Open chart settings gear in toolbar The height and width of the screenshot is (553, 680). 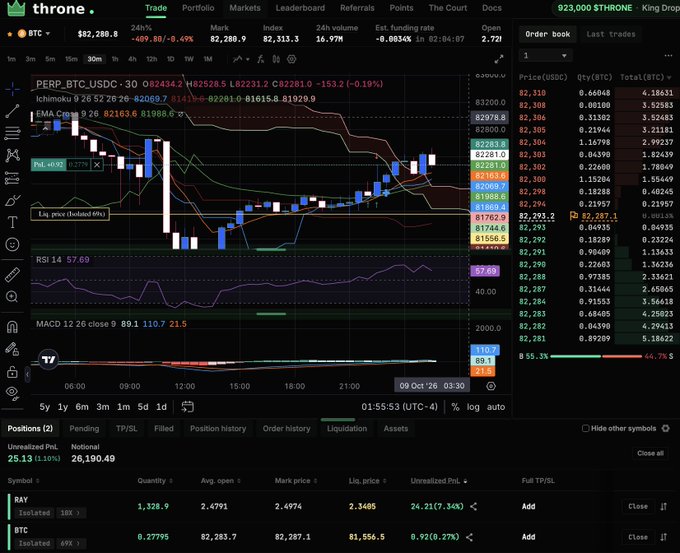pyautogui.click(x=291, y=59)
